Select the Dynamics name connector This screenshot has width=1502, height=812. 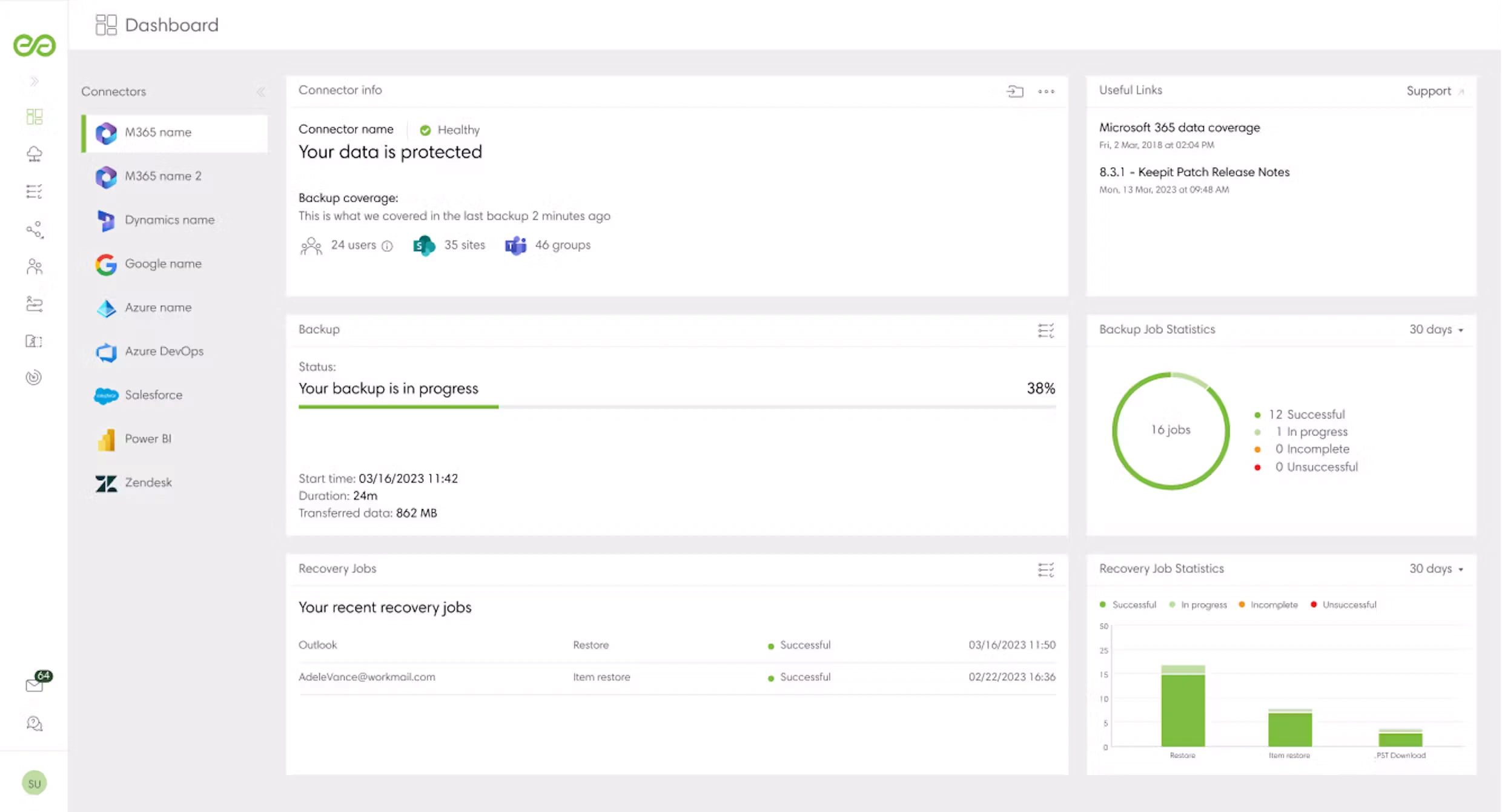(x=174, y=220)
